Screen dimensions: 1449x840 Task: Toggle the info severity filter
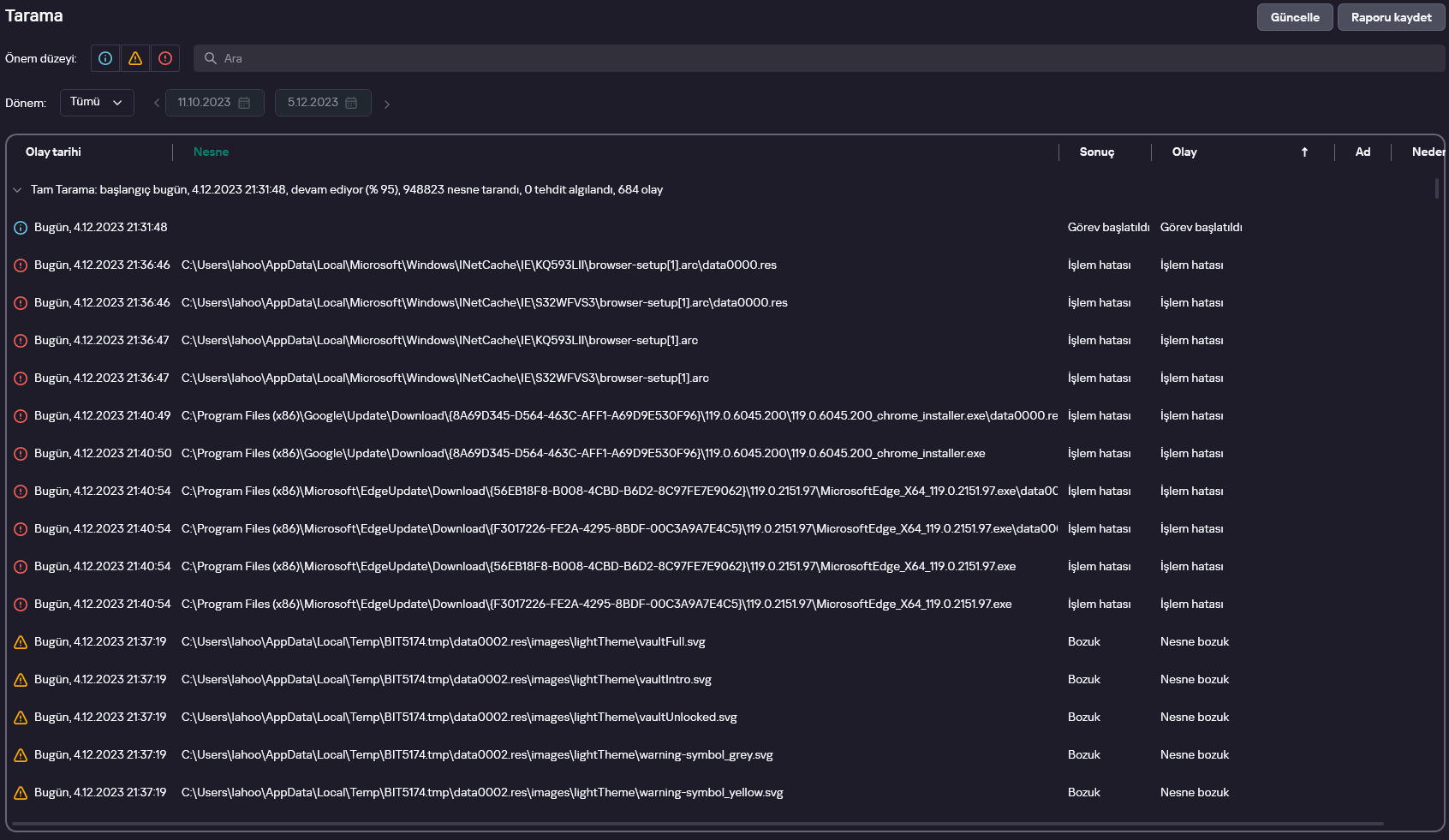click(x=105, y=58)
